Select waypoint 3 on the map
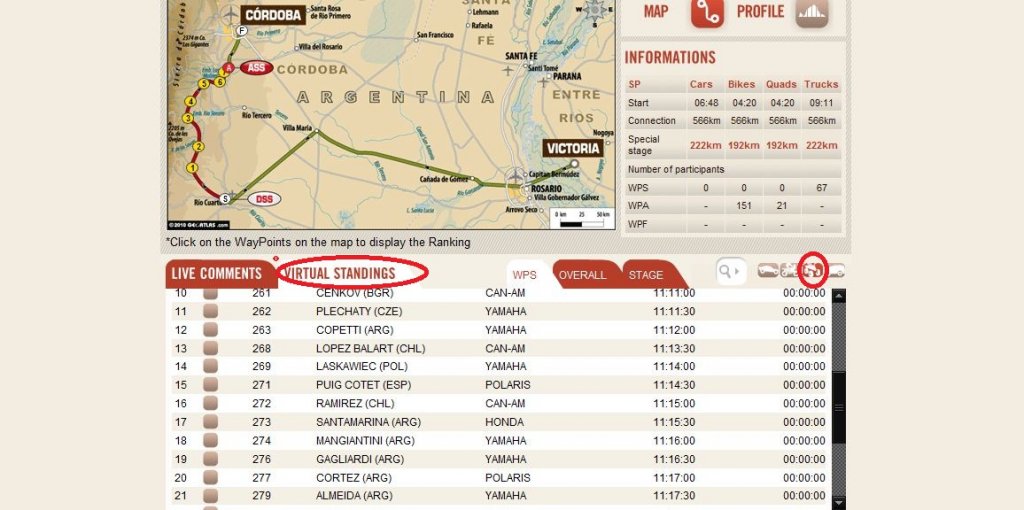Viewport: 1024px width, 510px height. (187, 118)
